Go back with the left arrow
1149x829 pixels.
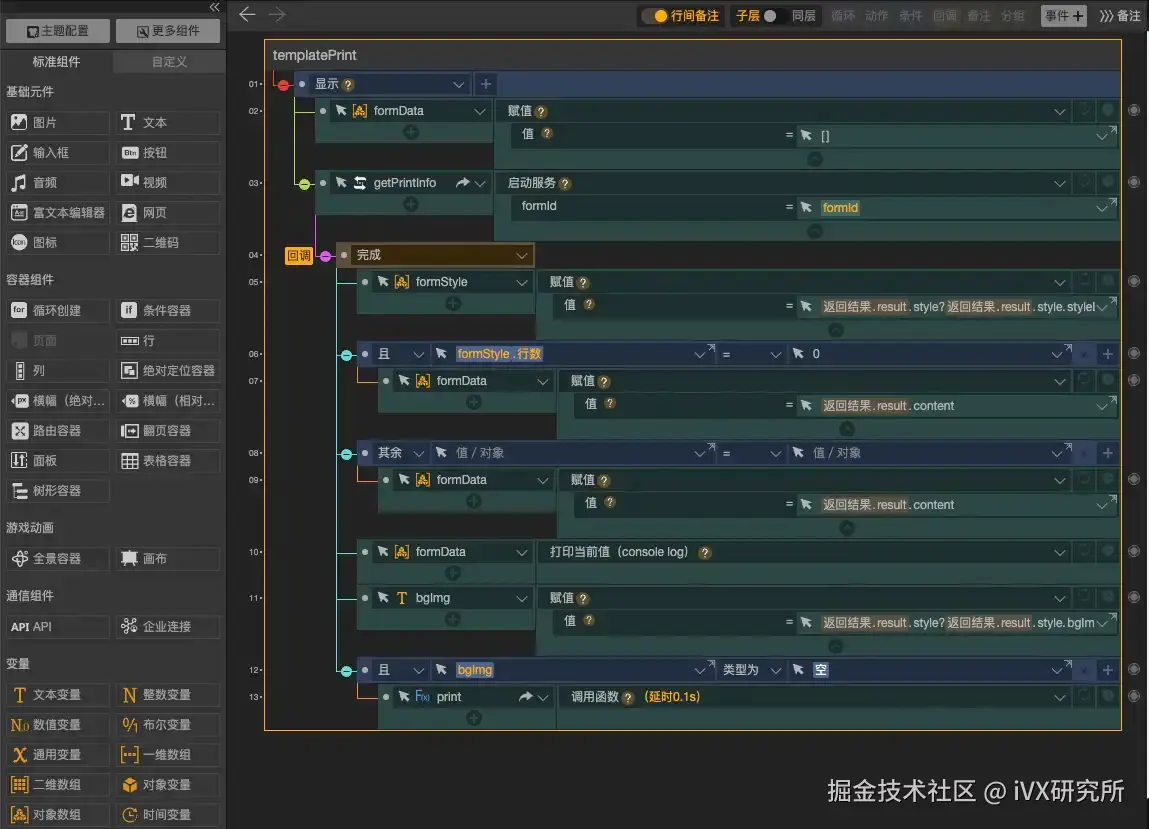pos(247,15)
